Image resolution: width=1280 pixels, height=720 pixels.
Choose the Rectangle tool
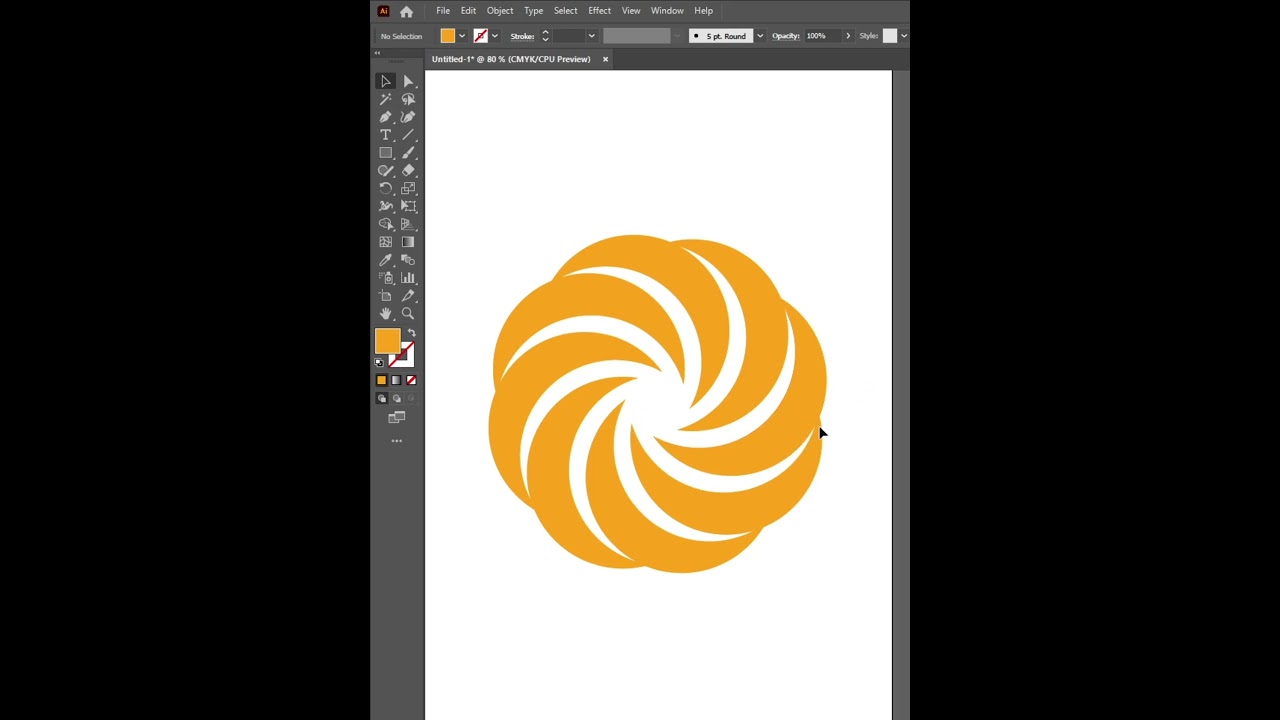[x=386, y=153]
